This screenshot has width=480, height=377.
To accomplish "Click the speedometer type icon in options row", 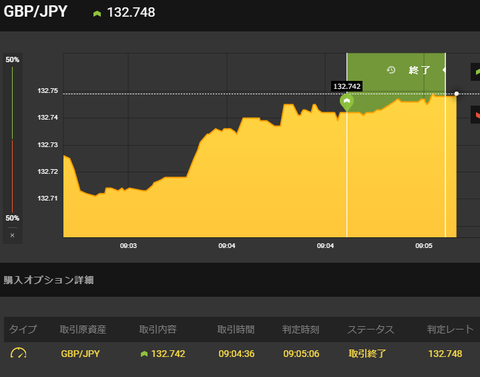I will pos(18,353).
